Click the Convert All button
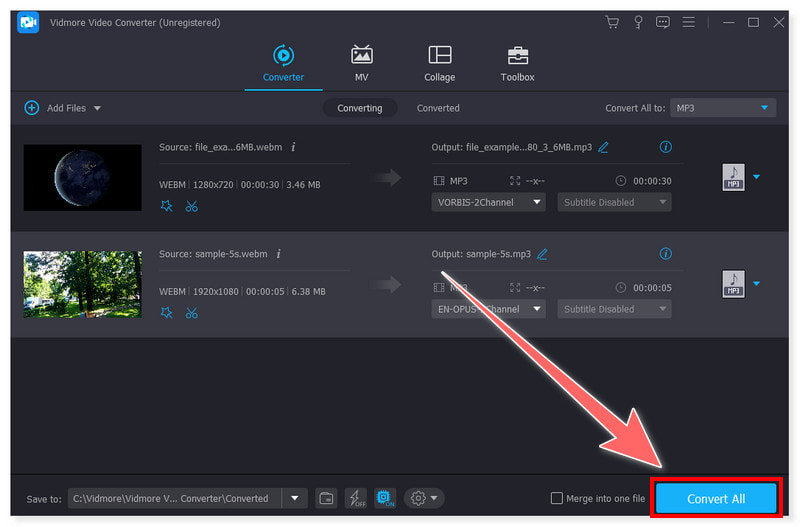The height and width of the screenshot is (527, 800). [x=715, y=499]
